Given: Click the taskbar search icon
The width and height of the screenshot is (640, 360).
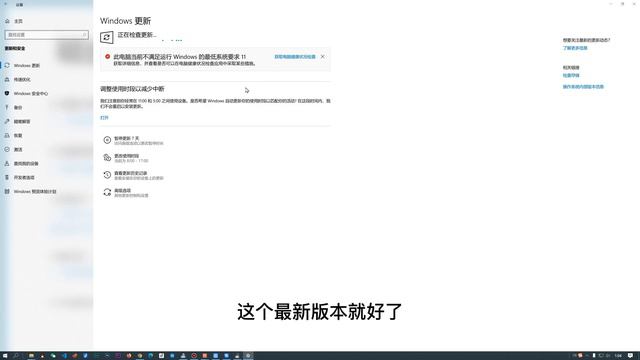Looking at the screenshot, I should click(16, 356).
